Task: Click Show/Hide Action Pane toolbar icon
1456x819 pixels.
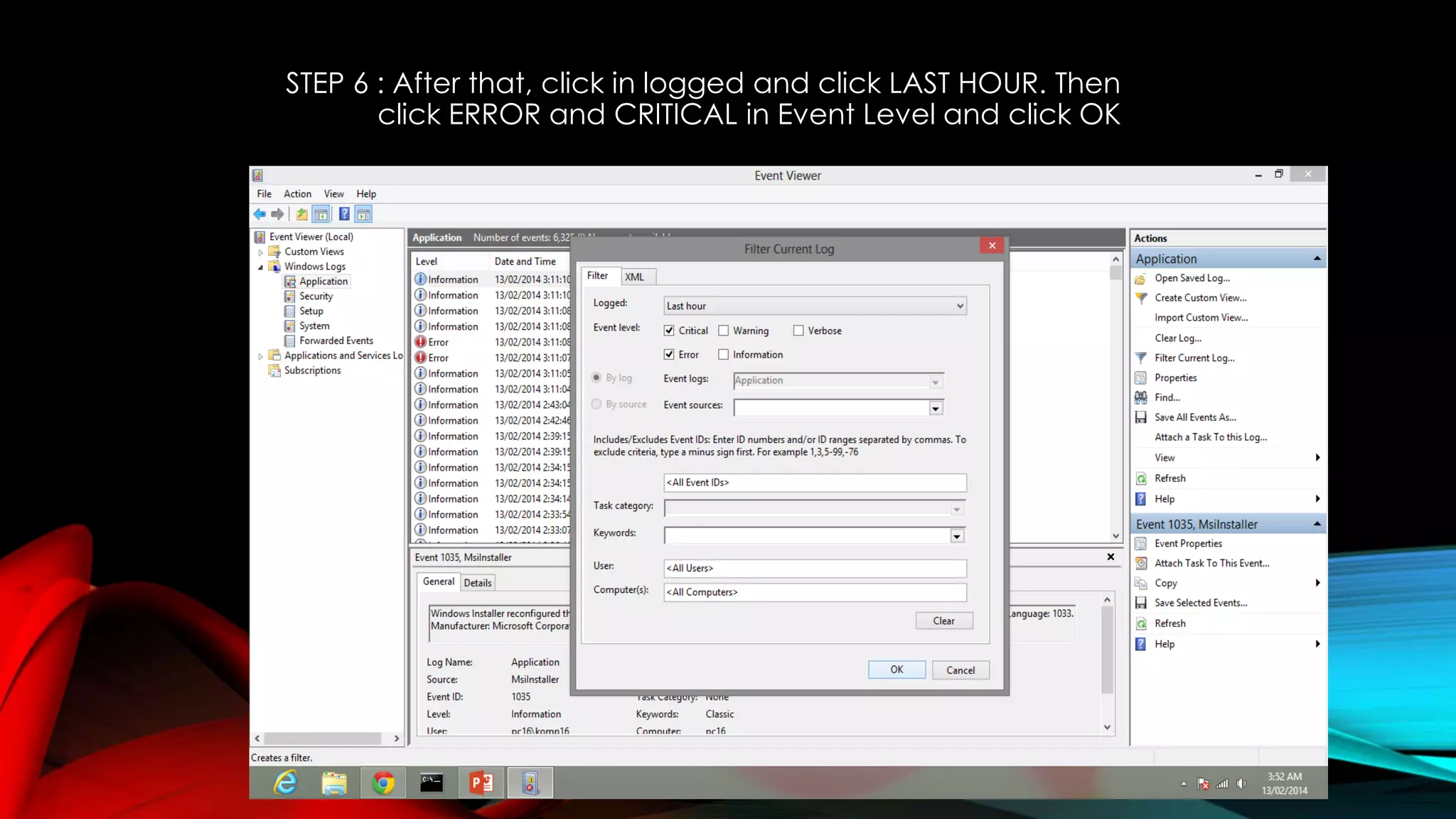Action: tap(363, 214)
